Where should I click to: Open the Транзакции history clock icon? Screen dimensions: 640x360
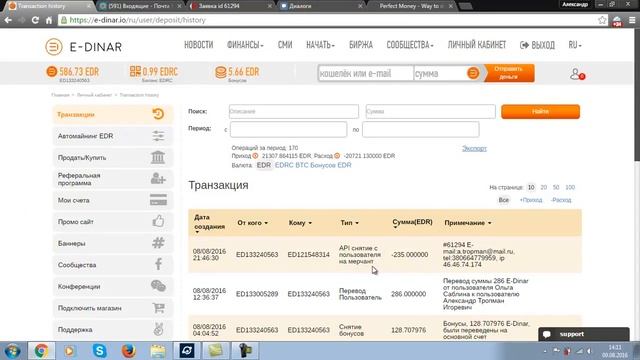click(x=158, y=114)
